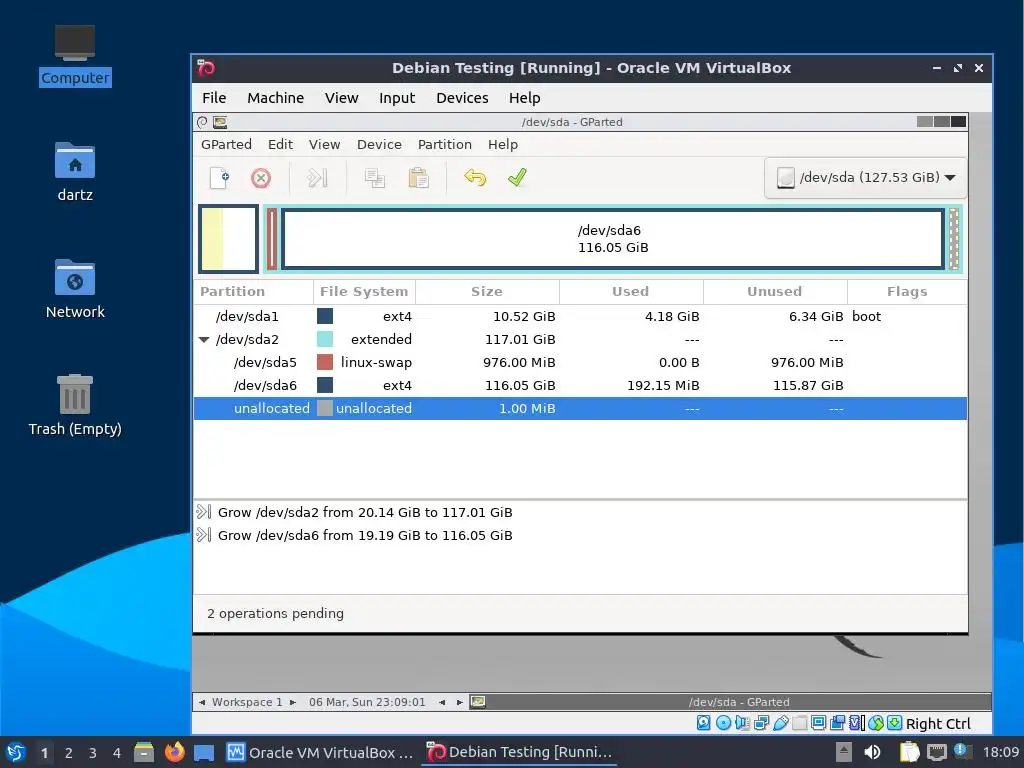The width and height of the screenshot is (1024, 768).
Task: Click the shared folders status icon
Action: (799, 723)
